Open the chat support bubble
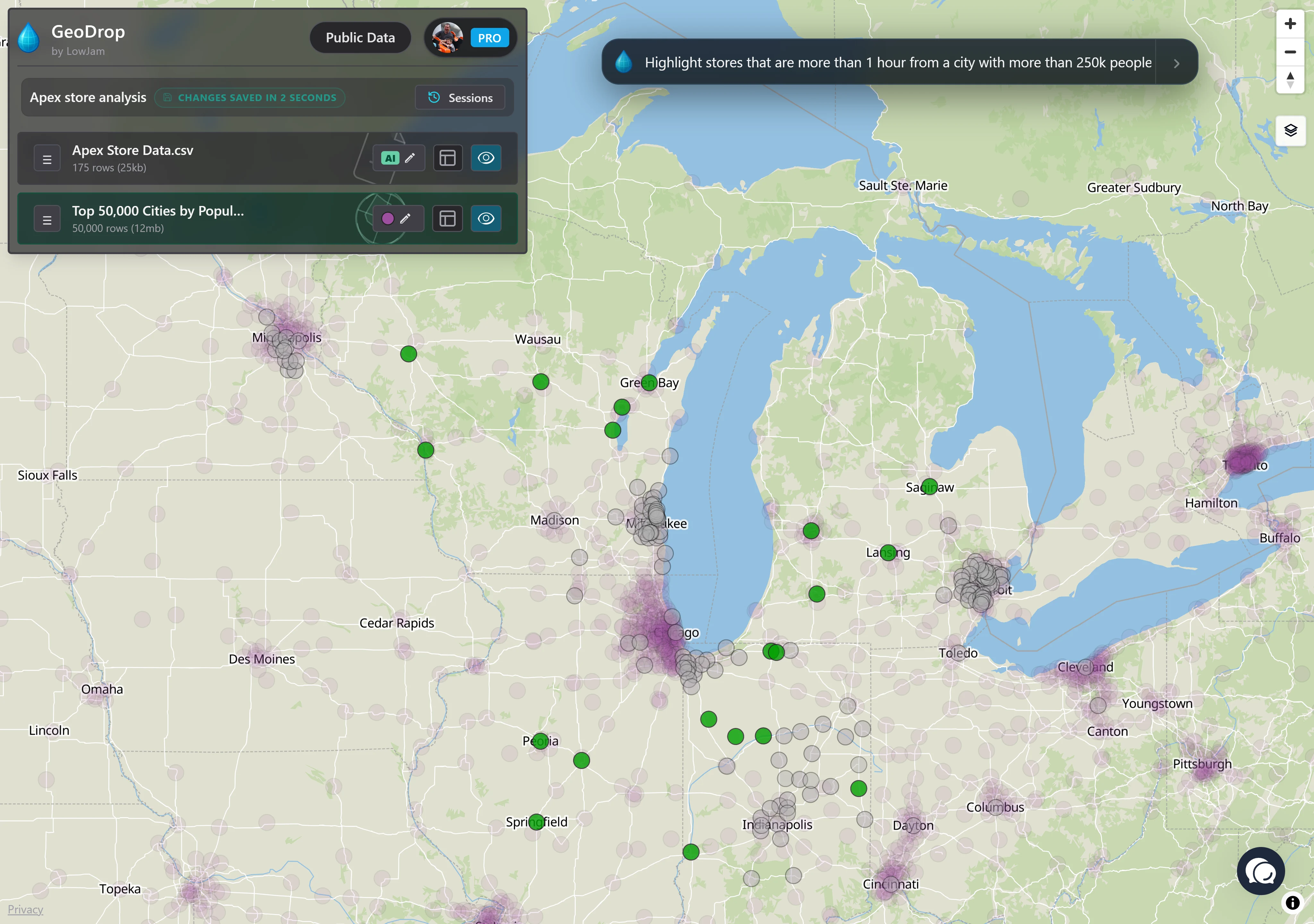The height and width of the screenshot is (924, 1314). click(1261, 871)
